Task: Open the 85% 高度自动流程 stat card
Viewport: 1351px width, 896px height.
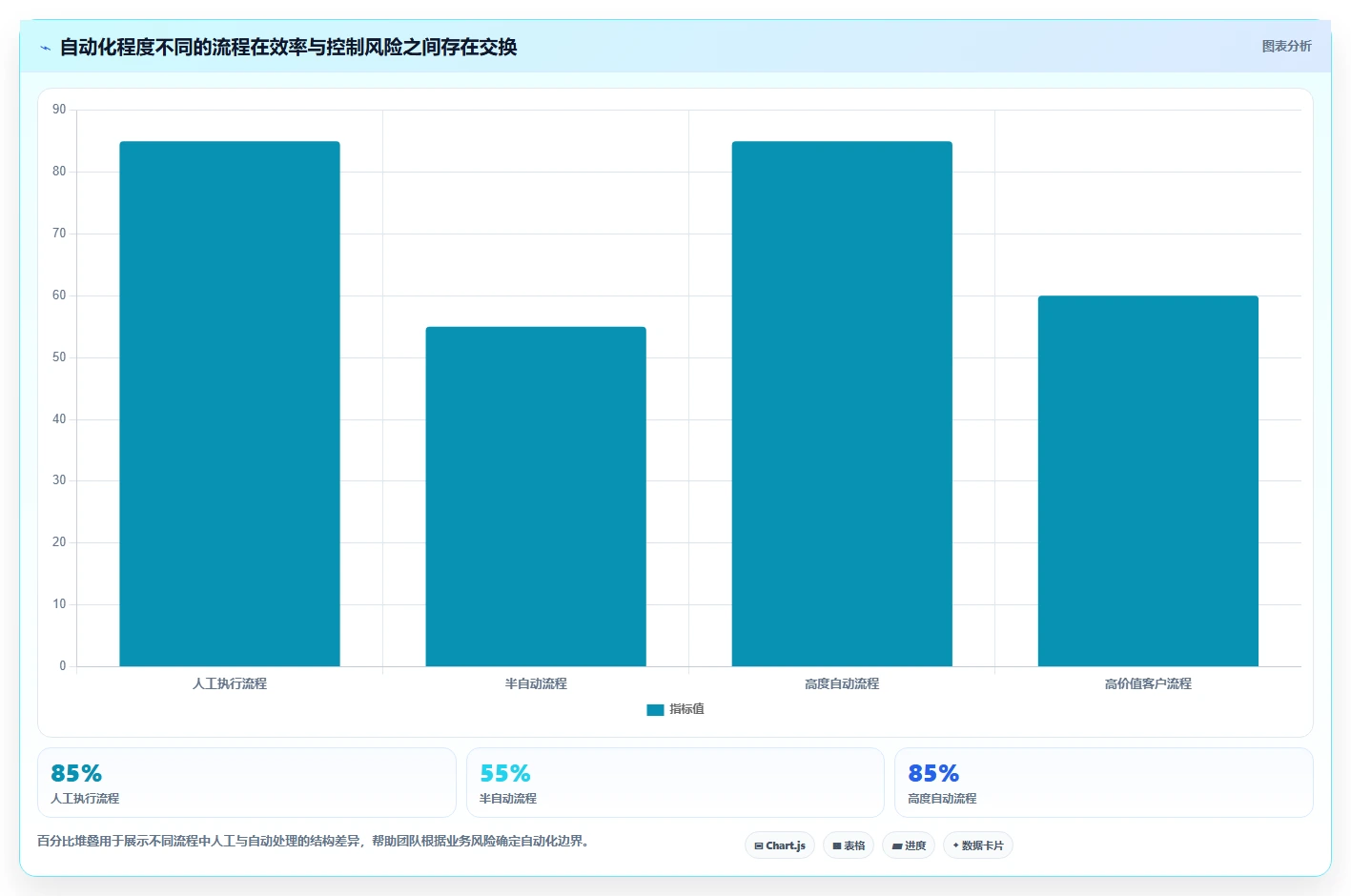Action: tap(1104, 783)
